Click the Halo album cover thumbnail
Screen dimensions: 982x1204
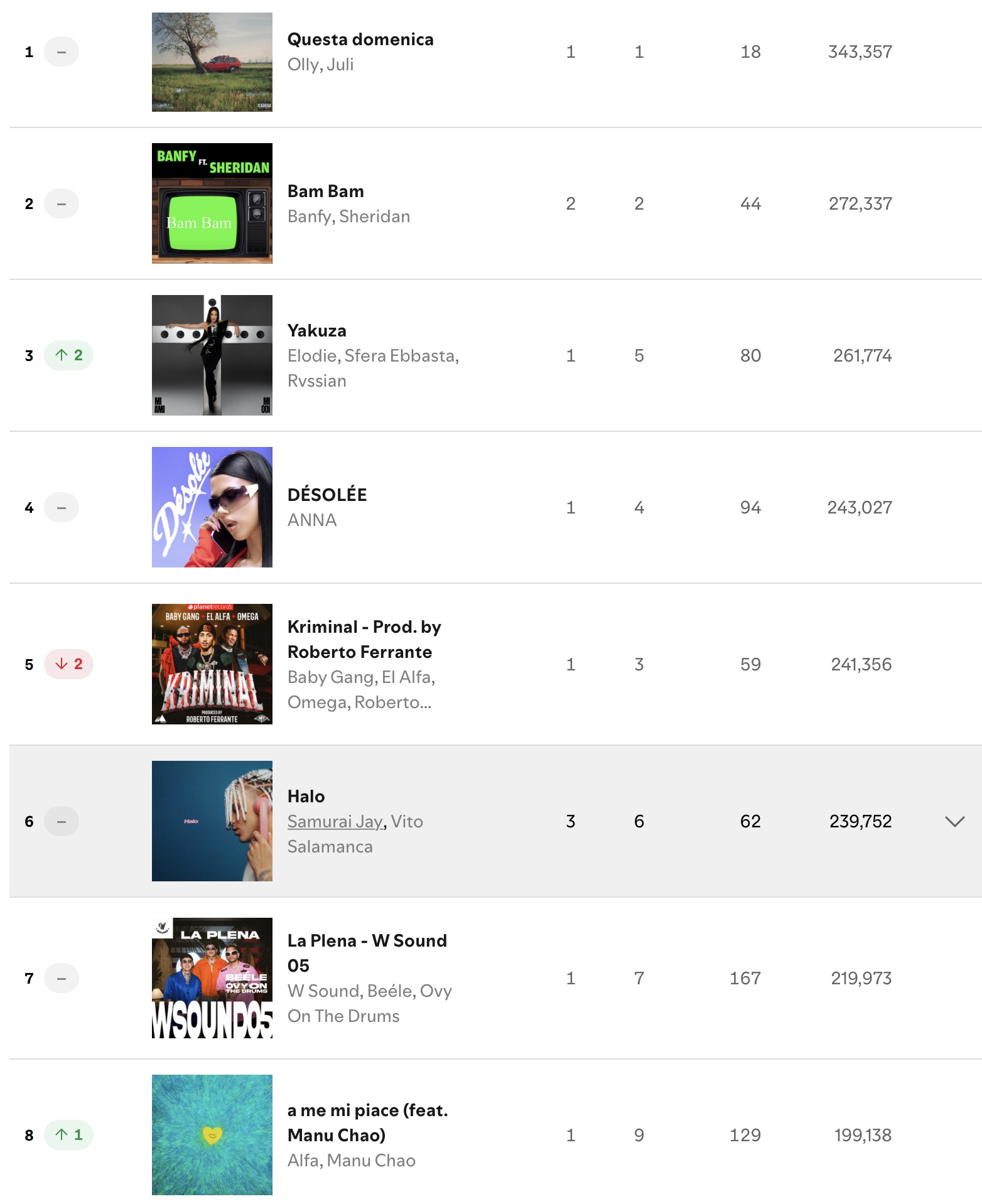212,820
